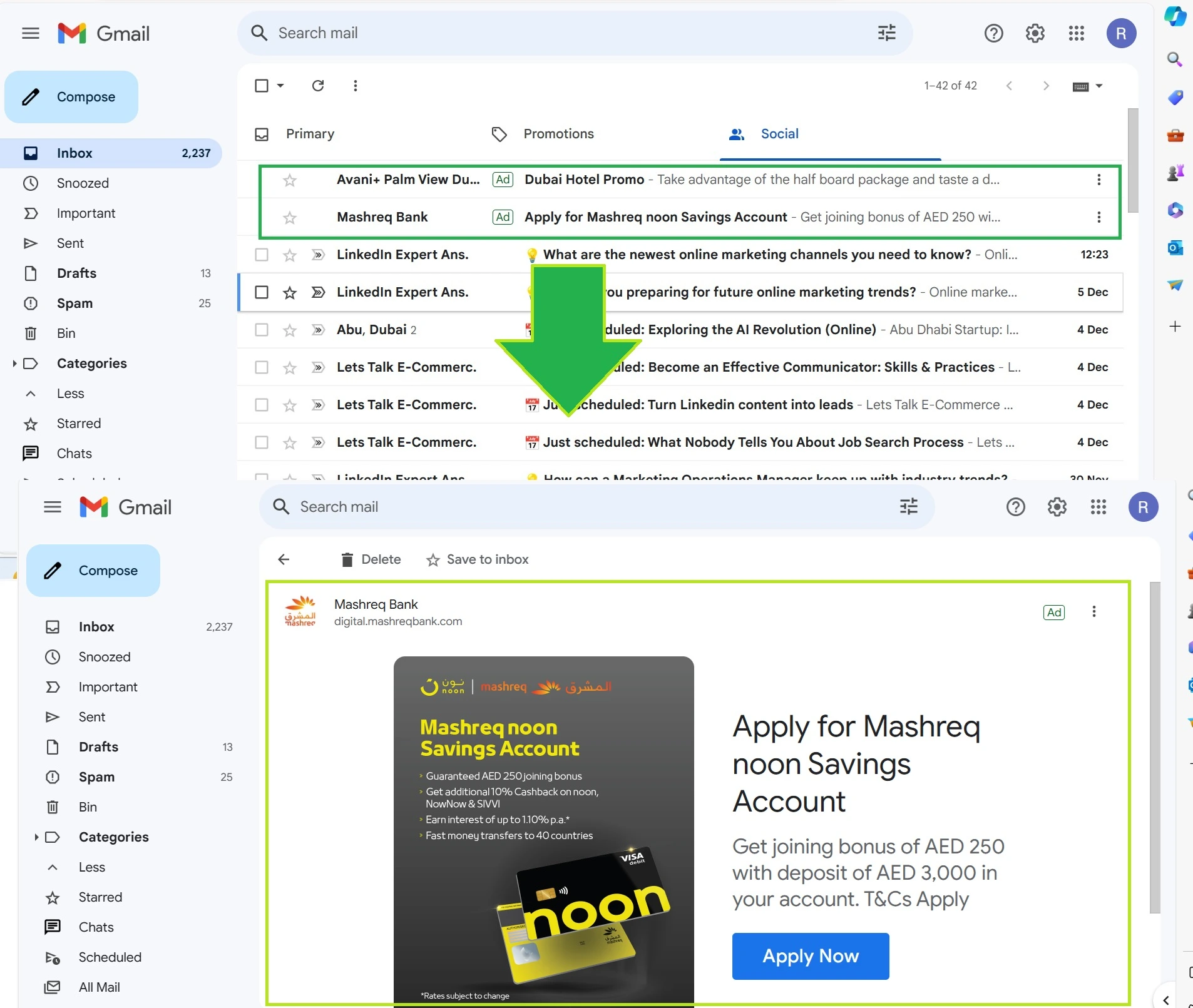Click the plus icon in the browser sidebar
1193x1008 pixels.
click(1175, 327)
